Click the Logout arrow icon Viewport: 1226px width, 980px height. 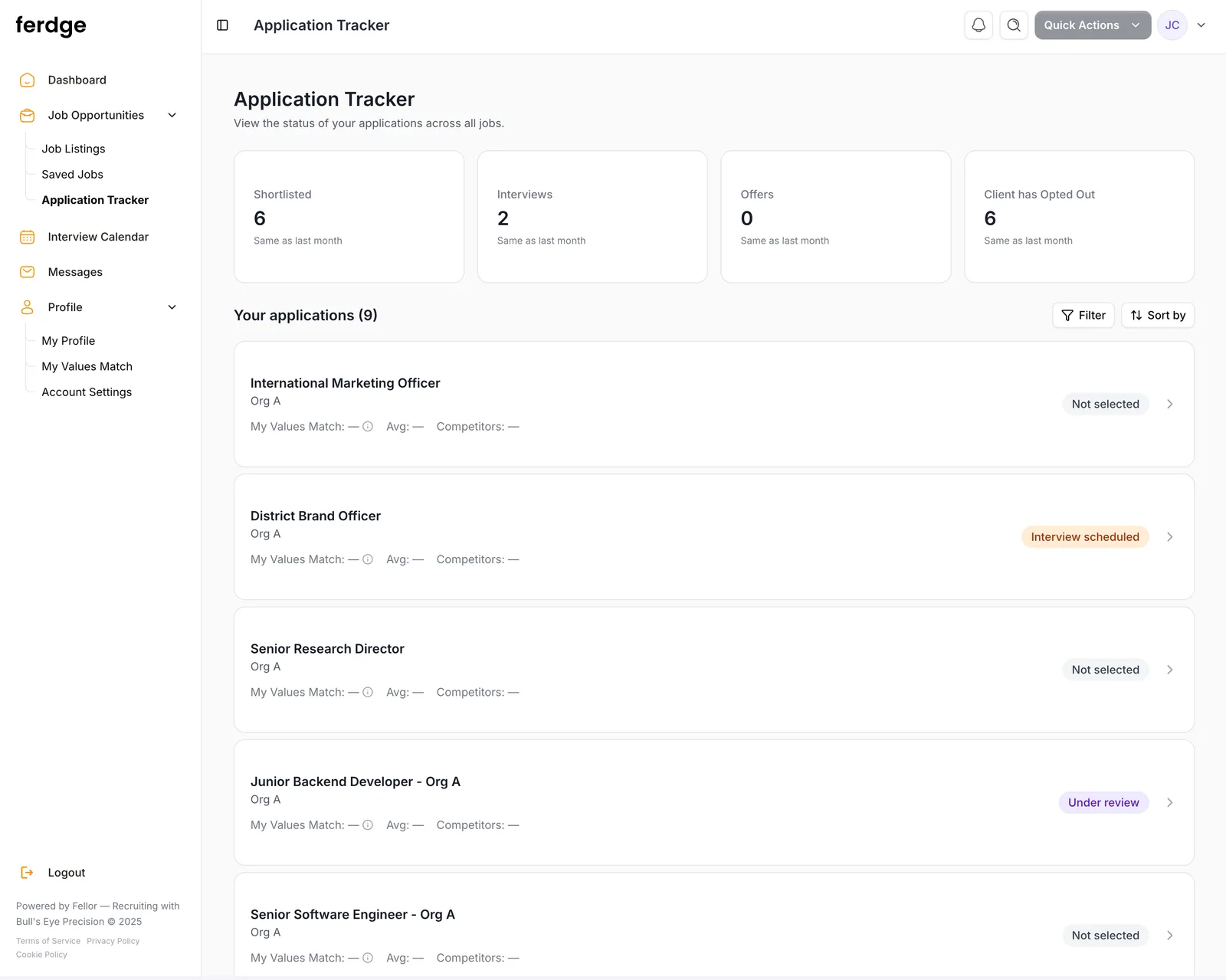point(27,873)
